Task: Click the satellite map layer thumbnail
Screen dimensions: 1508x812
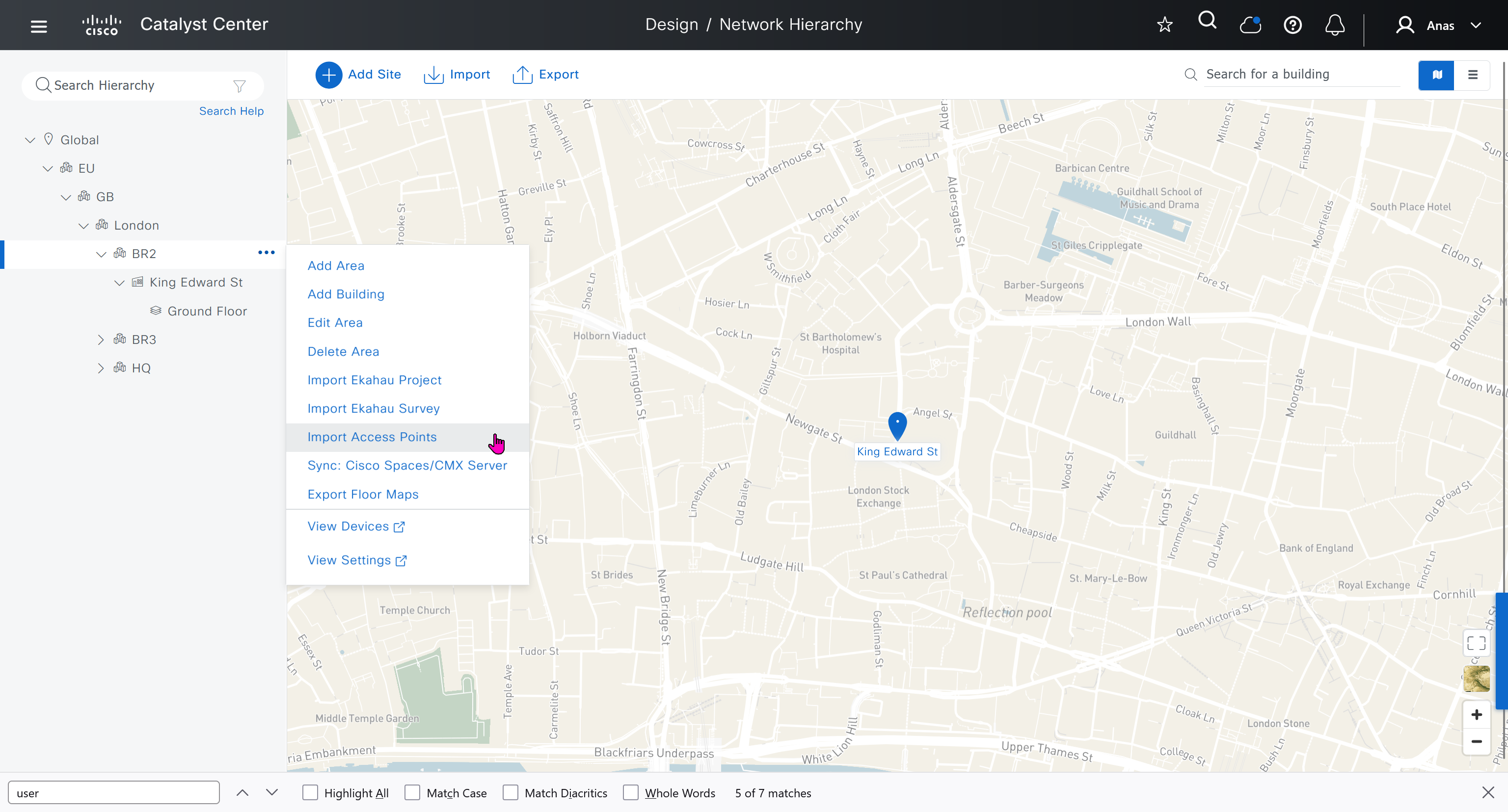Action: click(x=1476, y=679)
